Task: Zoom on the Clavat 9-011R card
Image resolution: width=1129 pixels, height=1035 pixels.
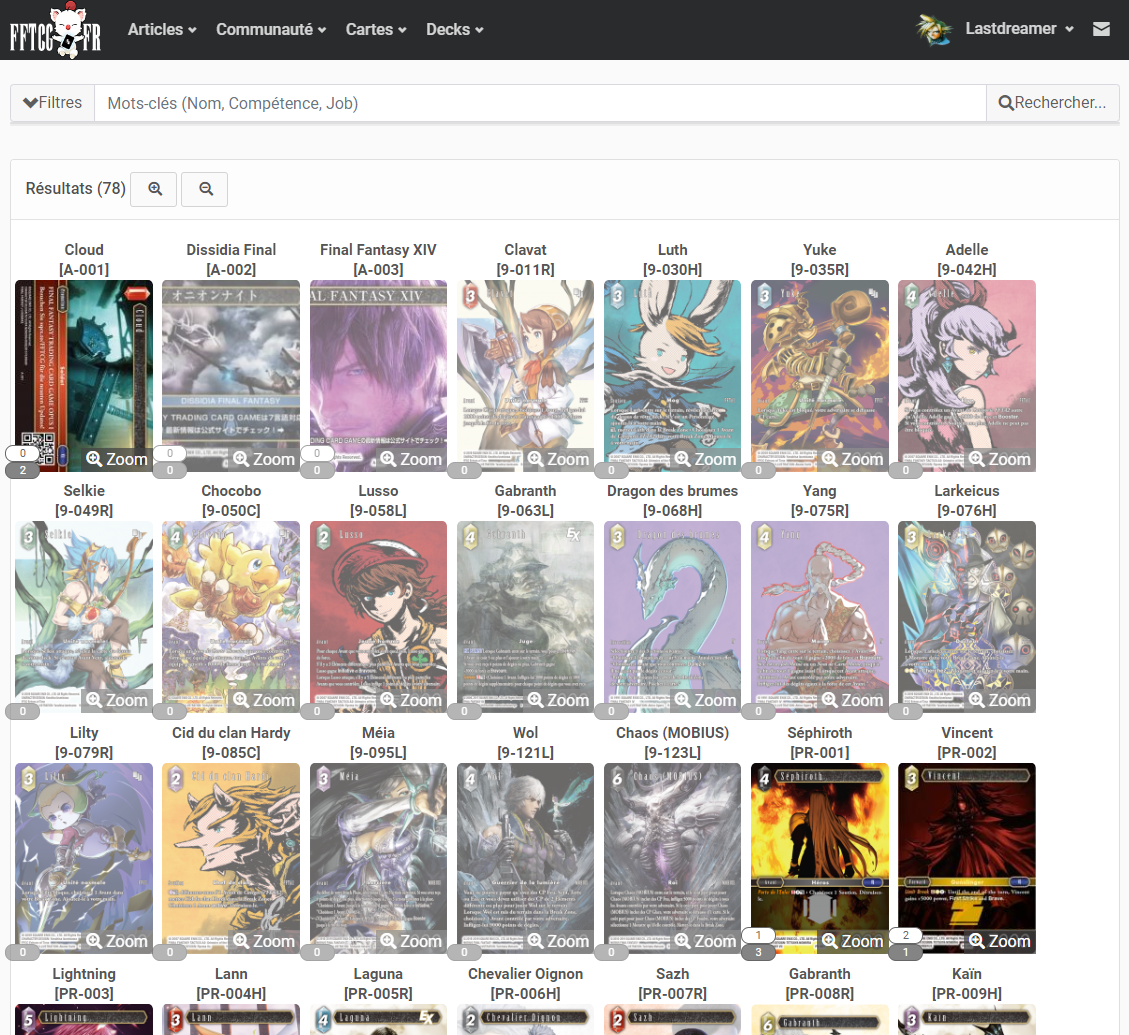Action: click(558, 459)
